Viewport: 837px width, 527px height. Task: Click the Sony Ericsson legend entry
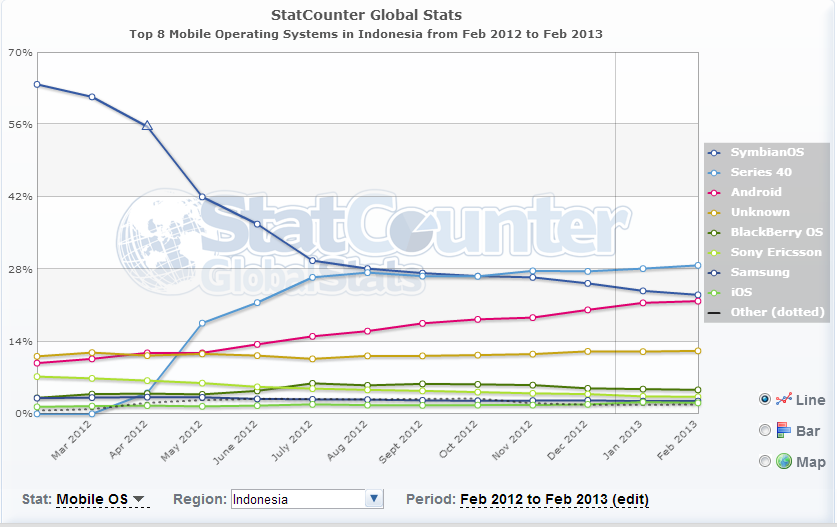(776, 252)
